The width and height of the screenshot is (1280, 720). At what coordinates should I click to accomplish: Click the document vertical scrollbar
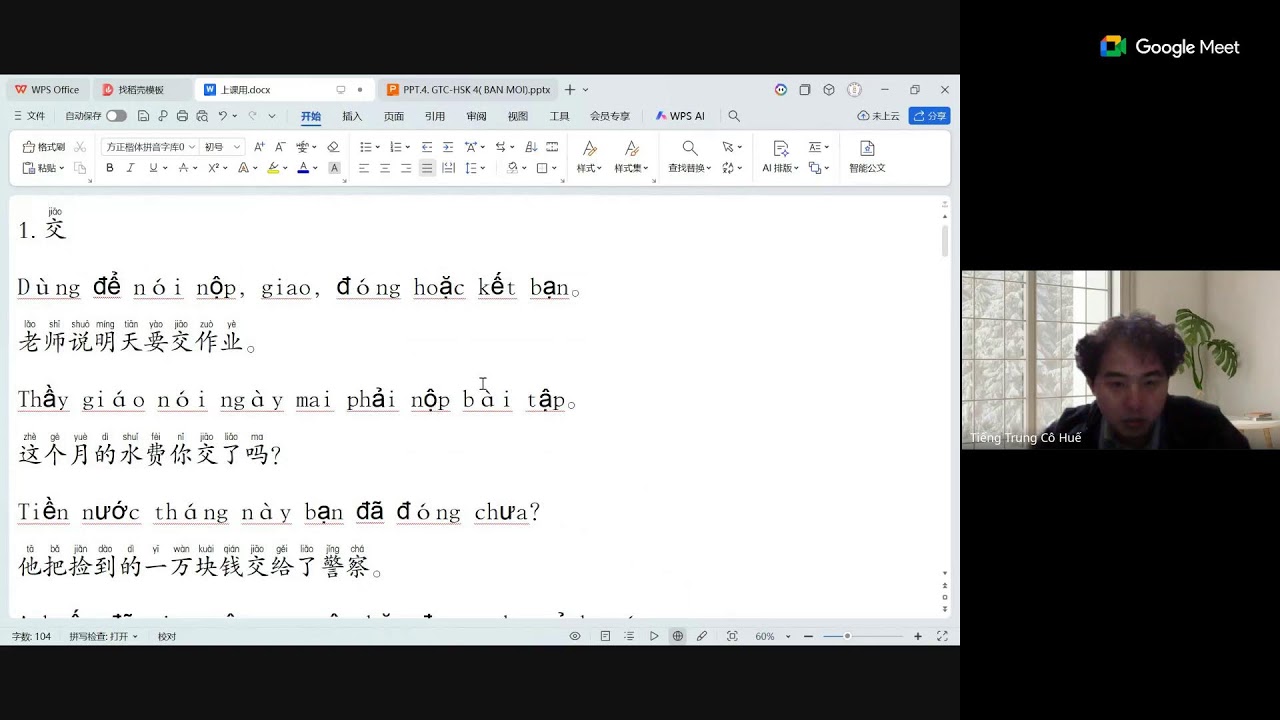coord(944,240)
